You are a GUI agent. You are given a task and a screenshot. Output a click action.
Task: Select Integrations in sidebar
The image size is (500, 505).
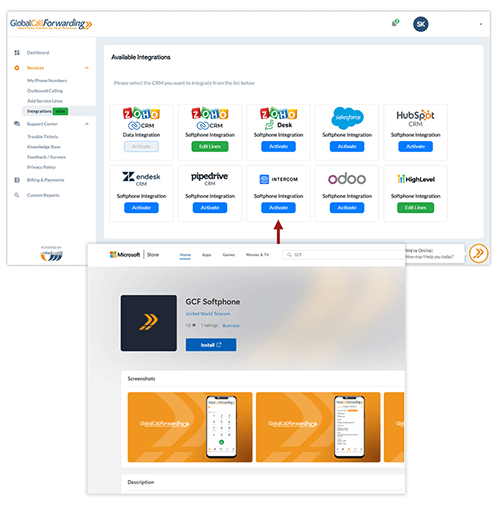(39, 111)
